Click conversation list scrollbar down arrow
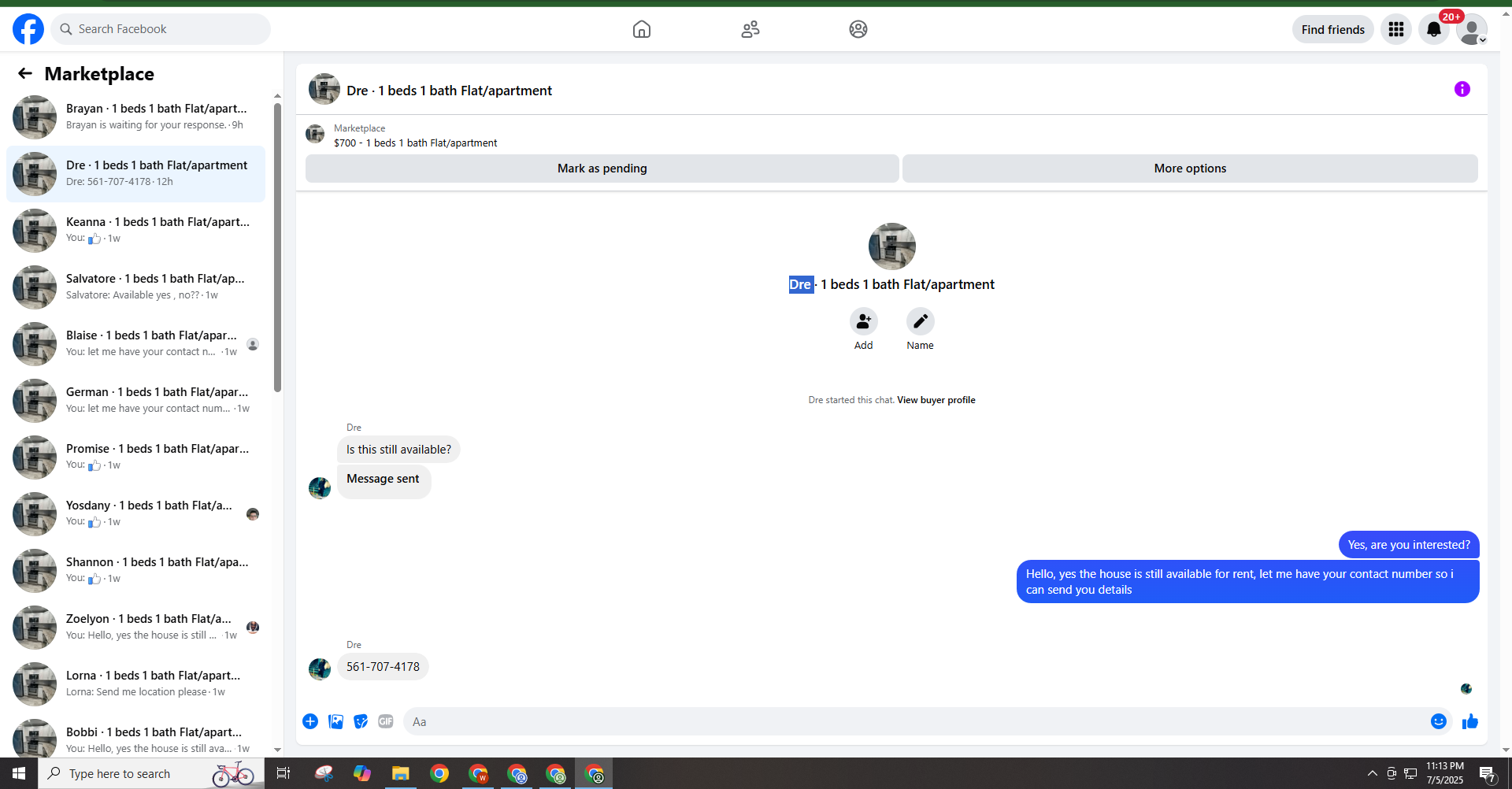 277,750
